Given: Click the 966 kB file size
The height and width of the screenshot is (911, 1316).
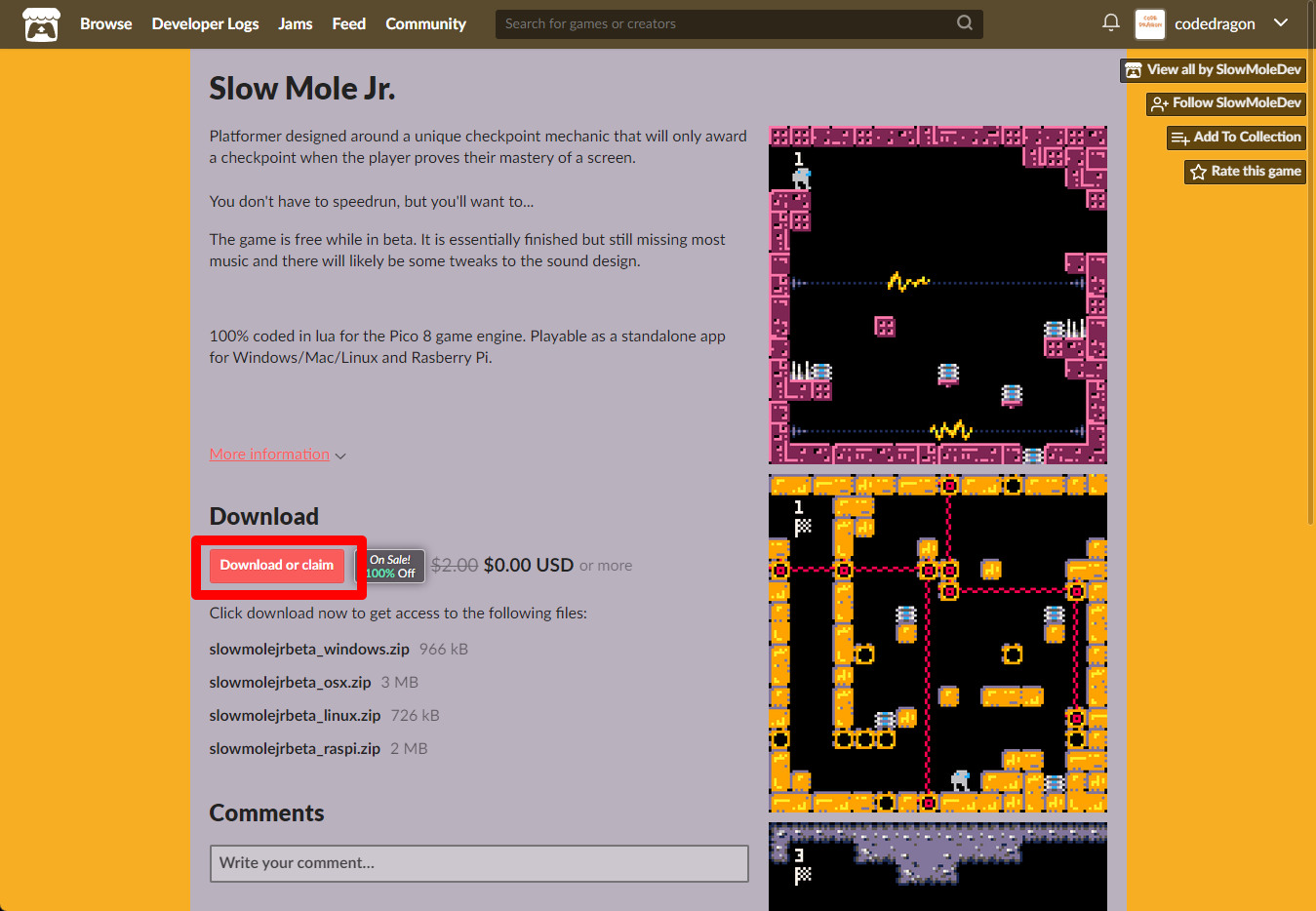Looking at the screenshot, I should pyautogui.click(x=444, y=650).
